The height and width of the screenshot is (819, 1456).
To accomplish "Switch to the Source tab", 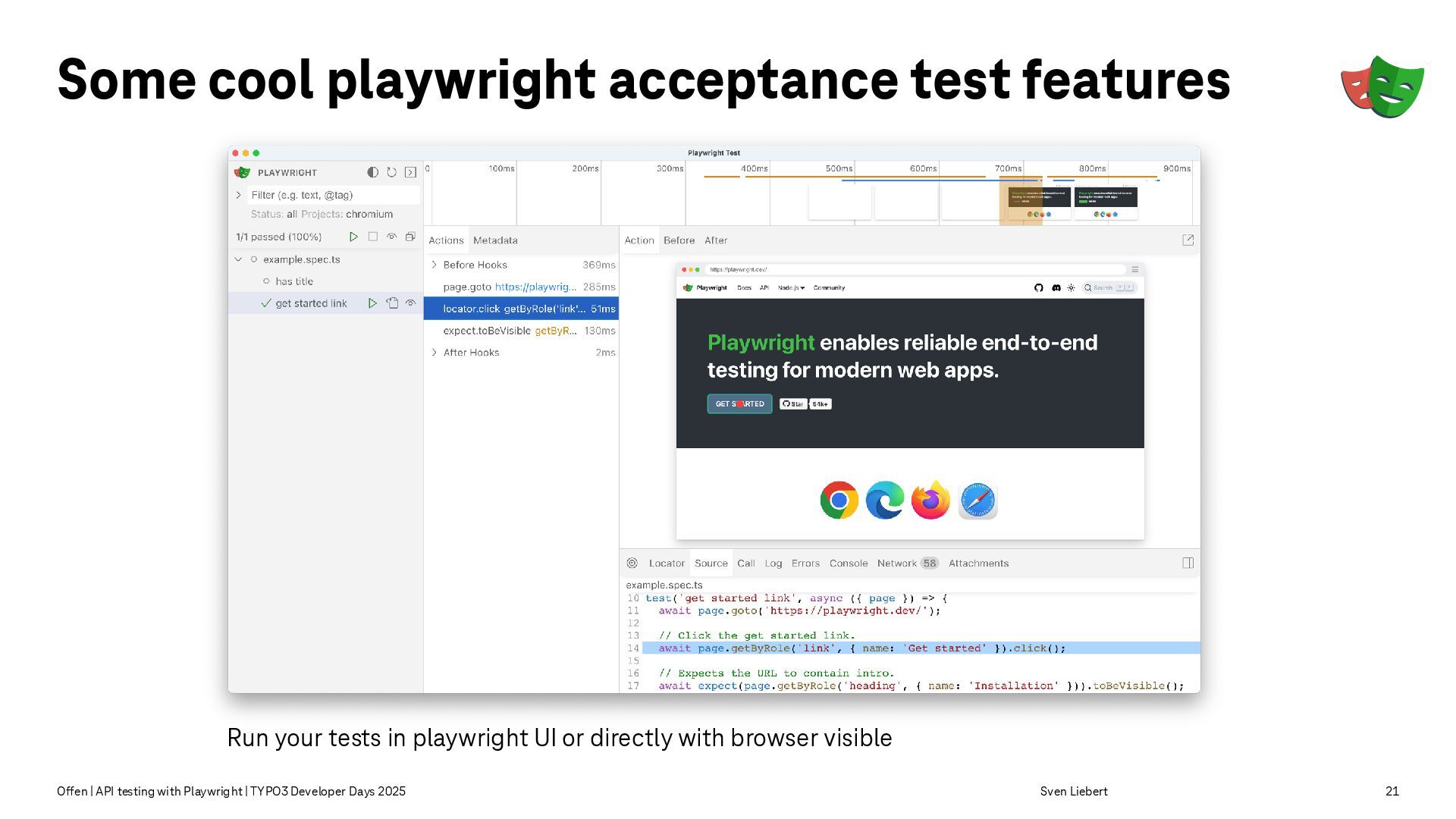I will pos(711,563).
